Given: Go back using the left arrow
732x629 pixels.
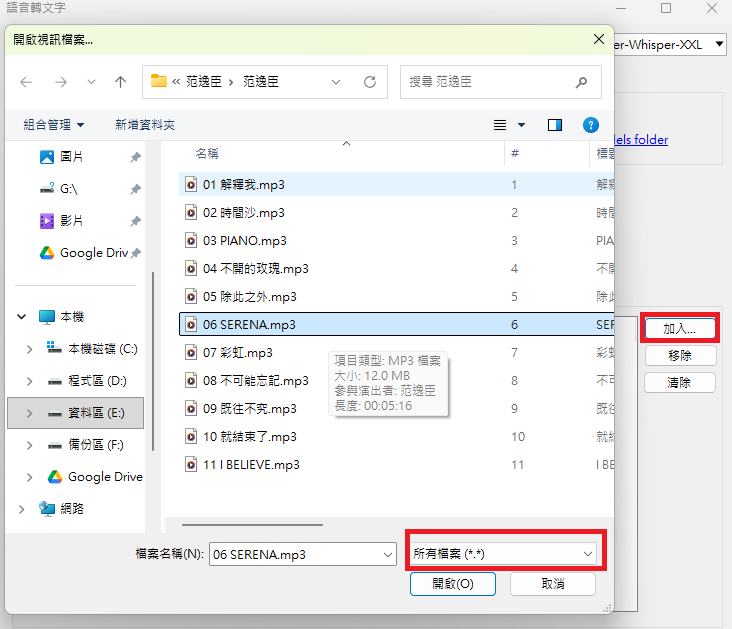Looking at the screenshot, I should (26, 83).
